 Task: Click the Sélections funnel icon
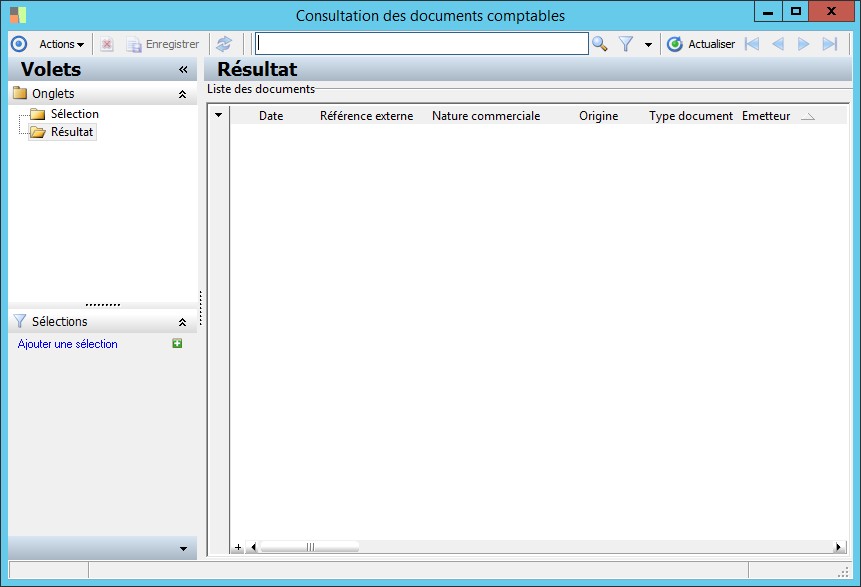click(20, 321)
